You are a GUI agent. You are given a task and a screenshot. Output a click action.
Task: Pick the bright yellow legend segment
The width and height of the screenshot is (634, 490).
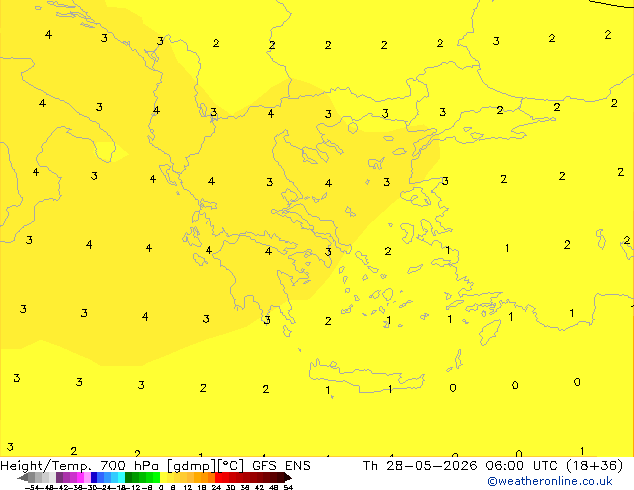163,477
